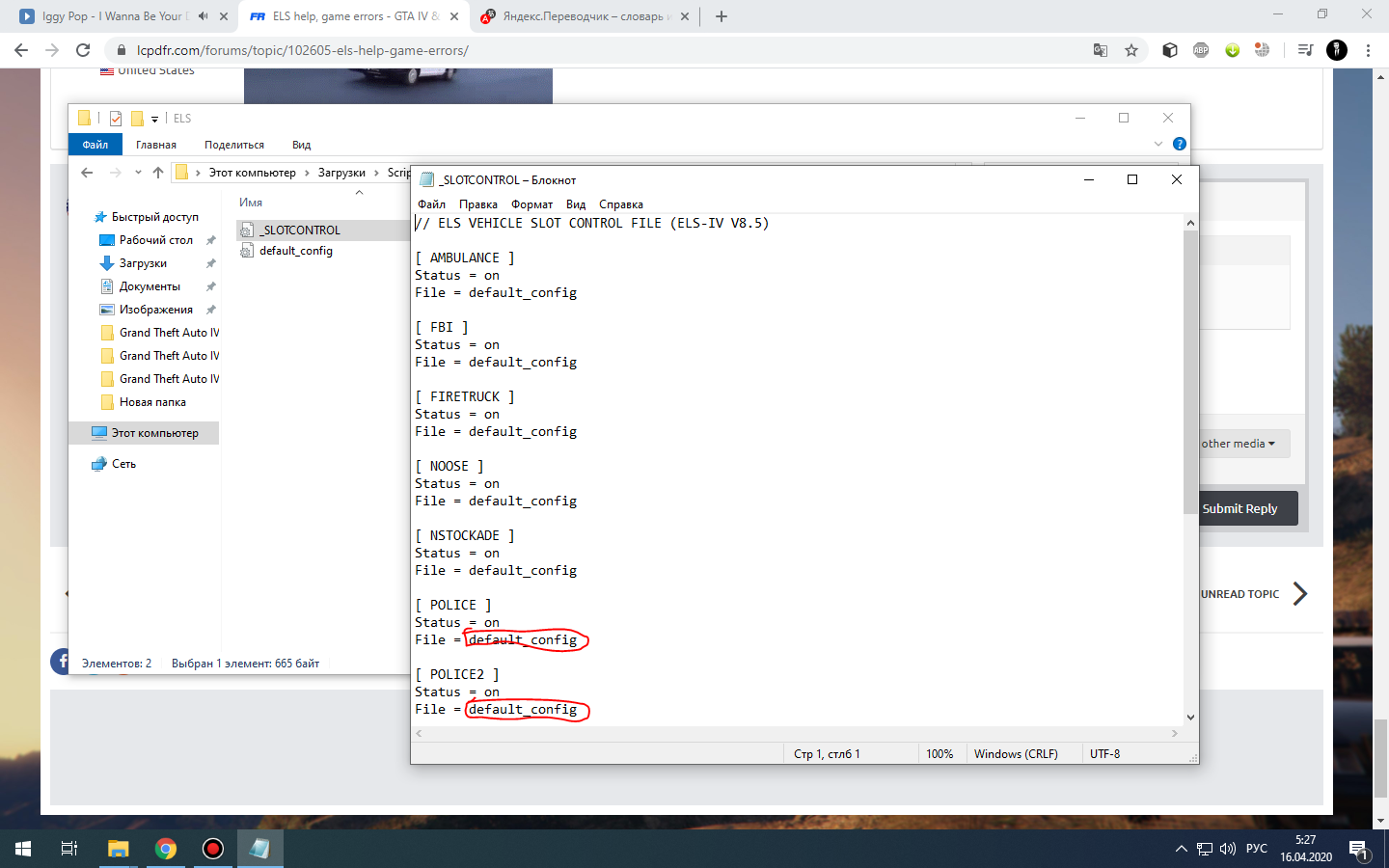Open Рабочий стол in the navigation pane

[x=156, y=240]
